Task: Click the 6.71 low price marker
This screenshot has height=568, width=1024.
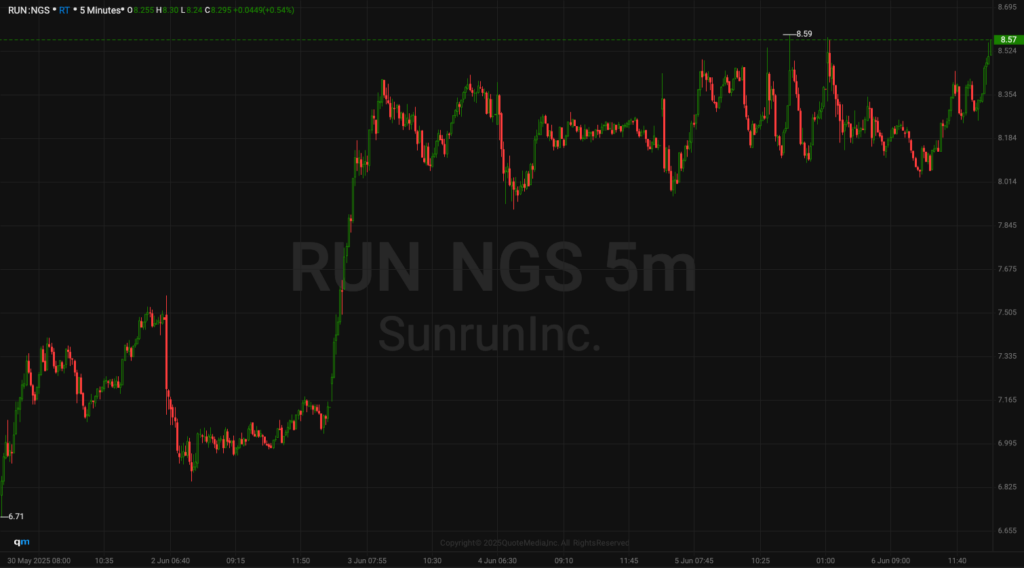Action: (16, 516)
